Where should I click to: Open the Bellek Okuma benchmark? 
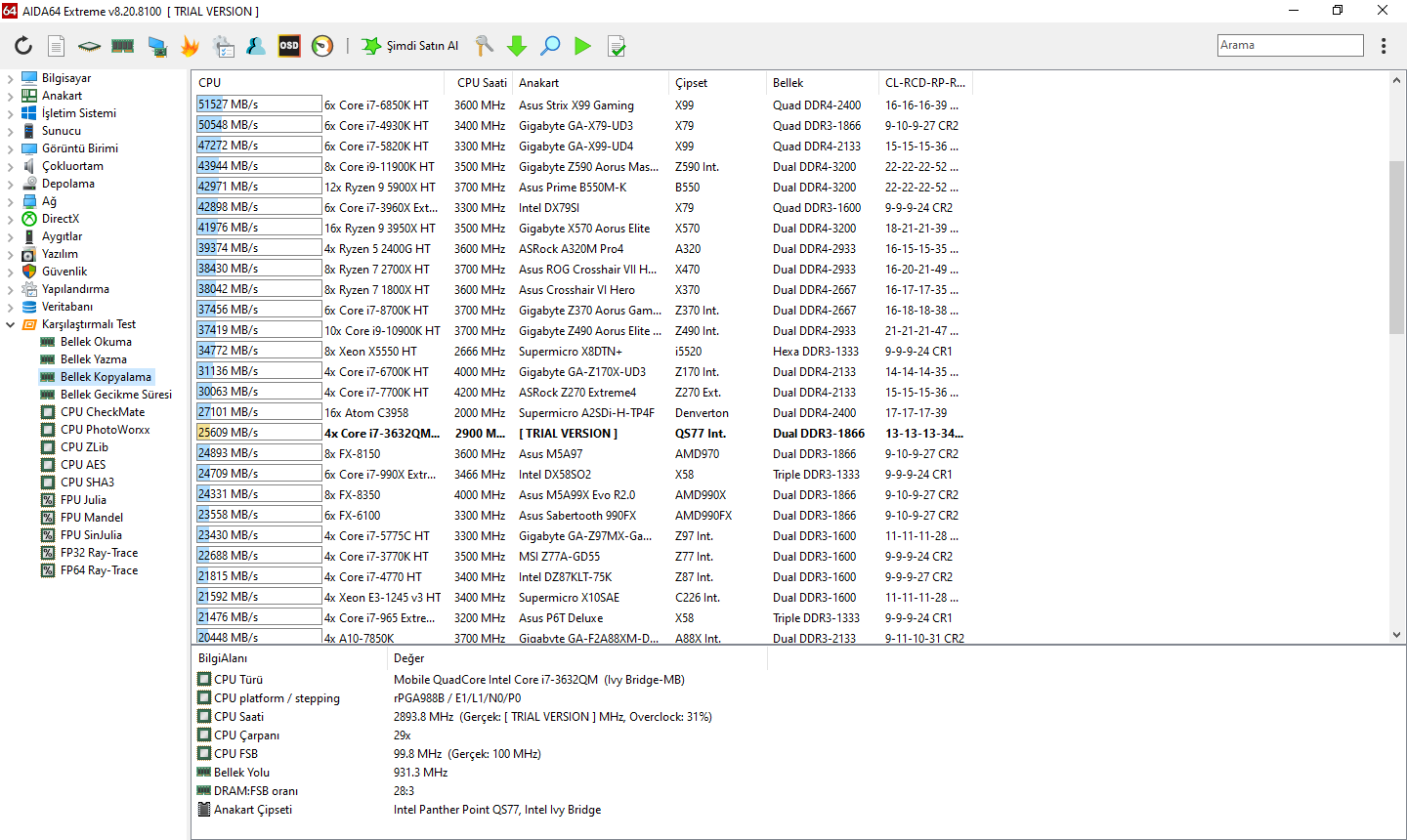pos(96,342)
